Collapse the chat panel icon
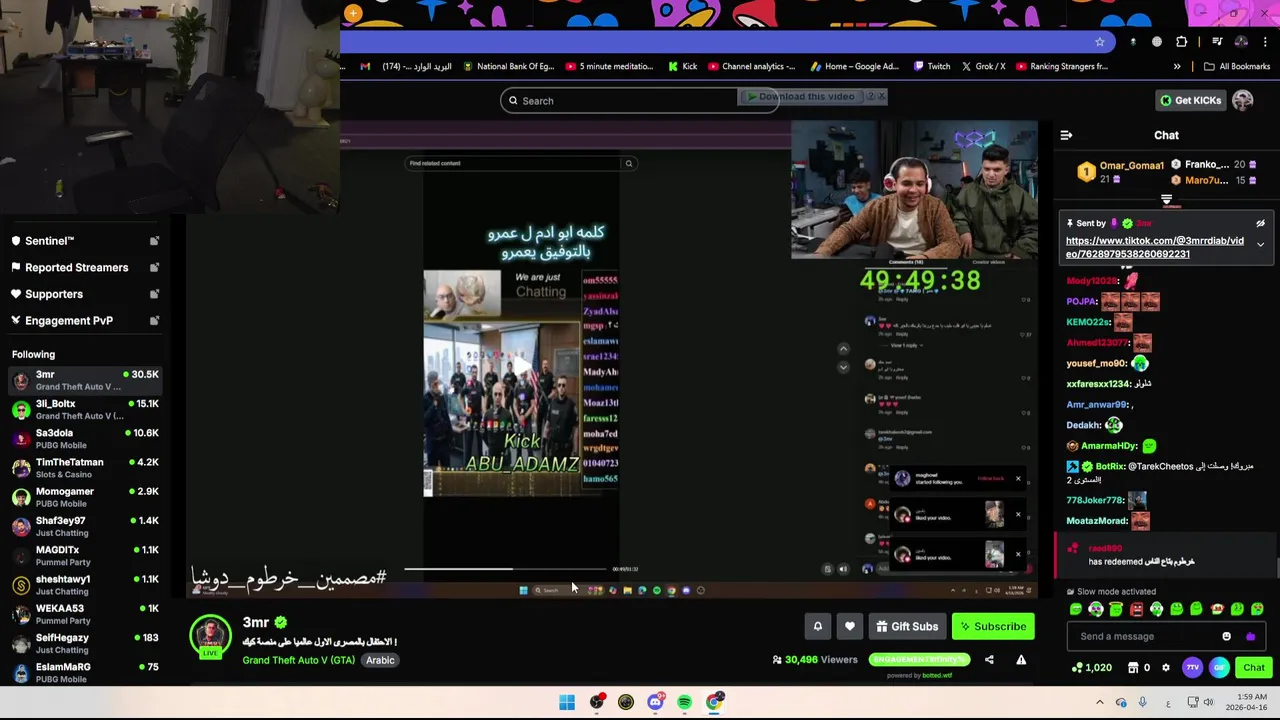Viewport: 1280px width, 720px height. [1066, 135]
